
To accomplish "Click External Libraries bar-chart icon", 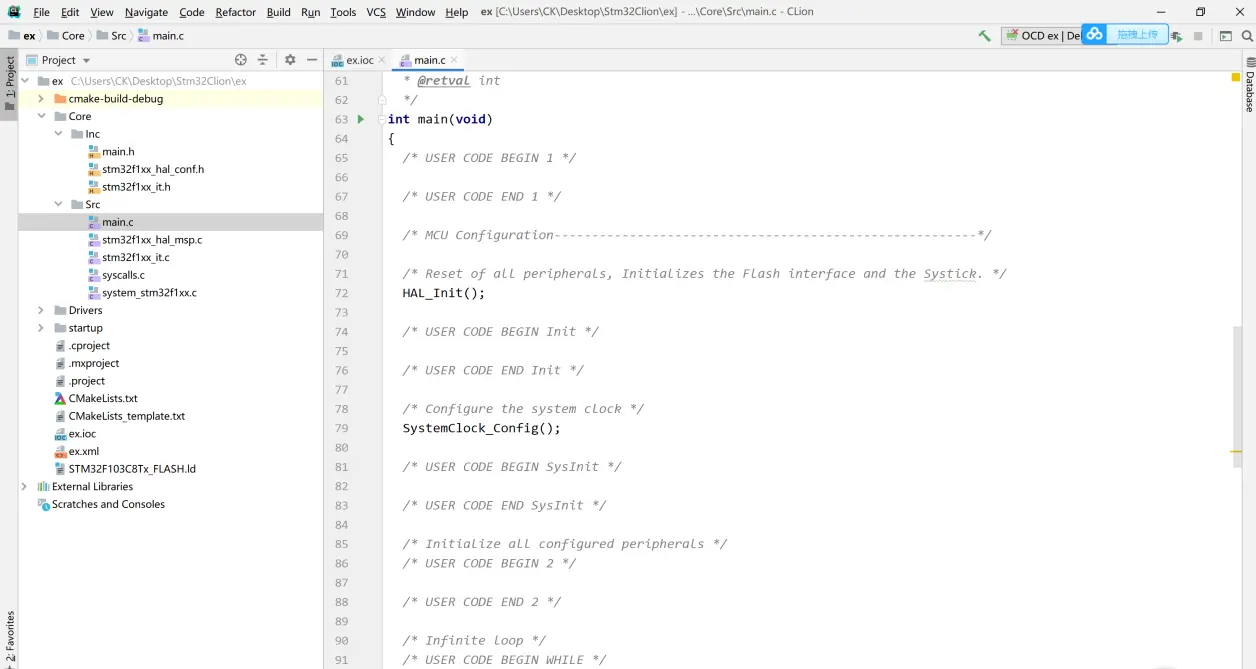I will (x=44, y=487).
